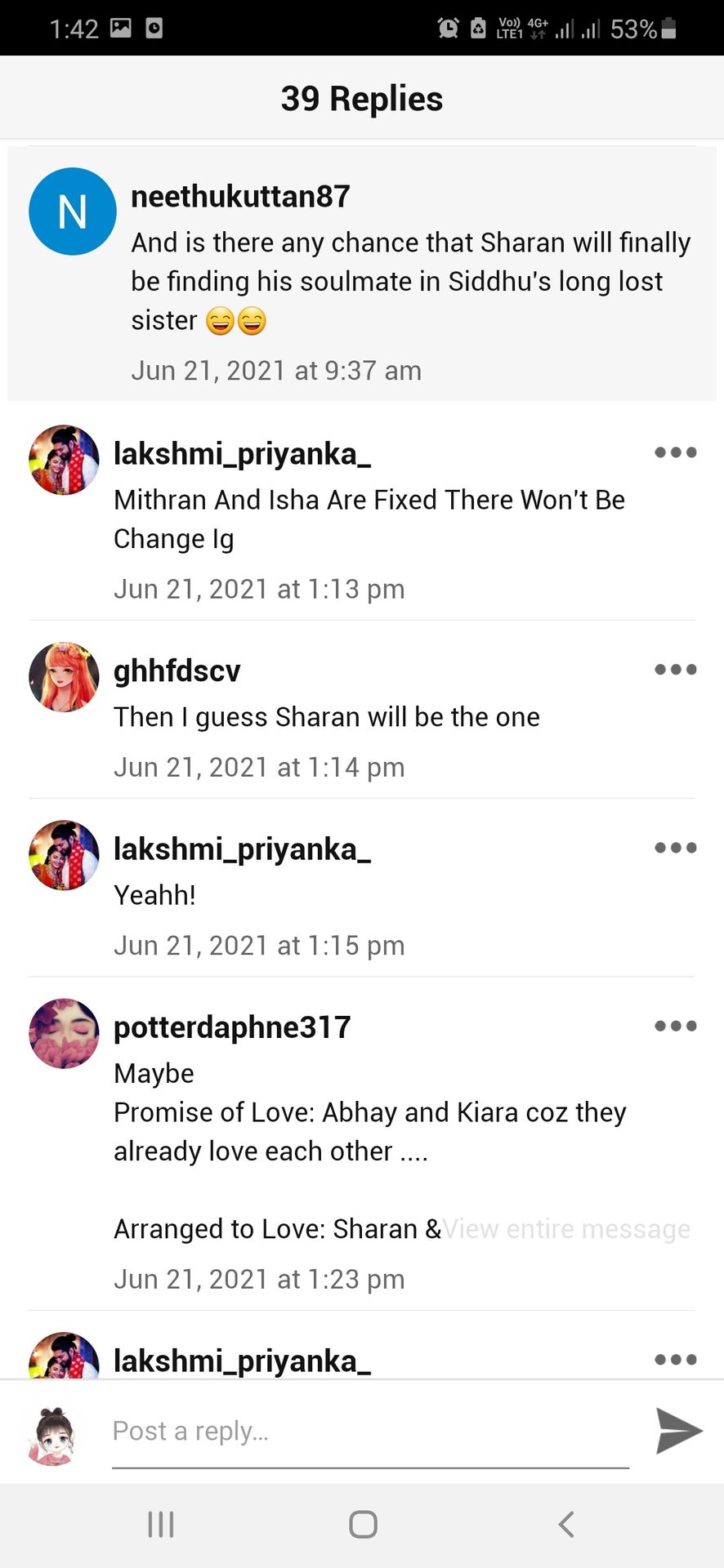Image resolution: width=724 pixels, height=1568 pixels.
Task: Open recent apps navigation button
Action: coord(161,1524)
